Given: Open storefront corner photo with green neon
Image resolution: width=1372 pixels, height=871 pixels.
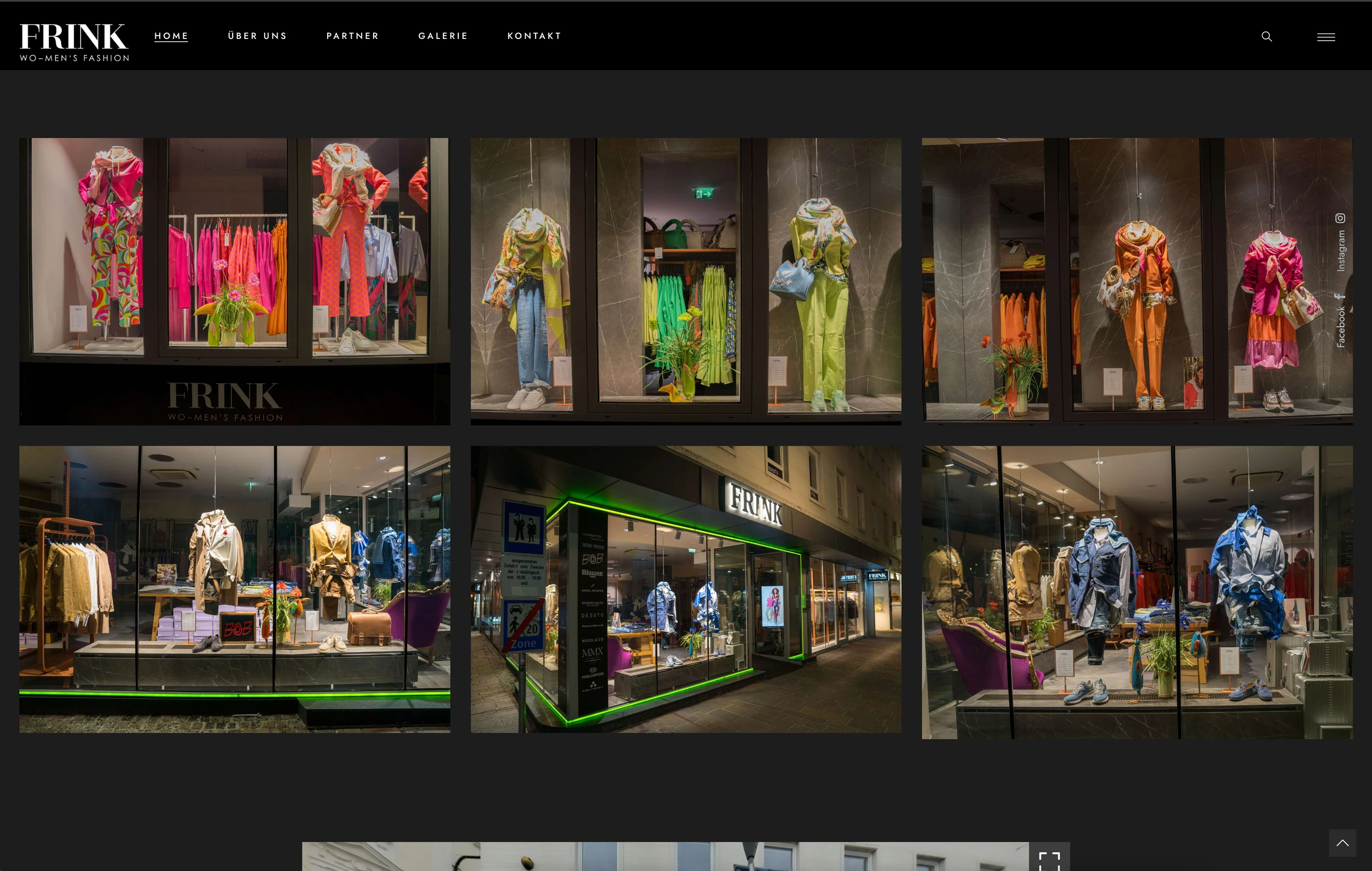Looking at the screenshot, I should 686,589.
